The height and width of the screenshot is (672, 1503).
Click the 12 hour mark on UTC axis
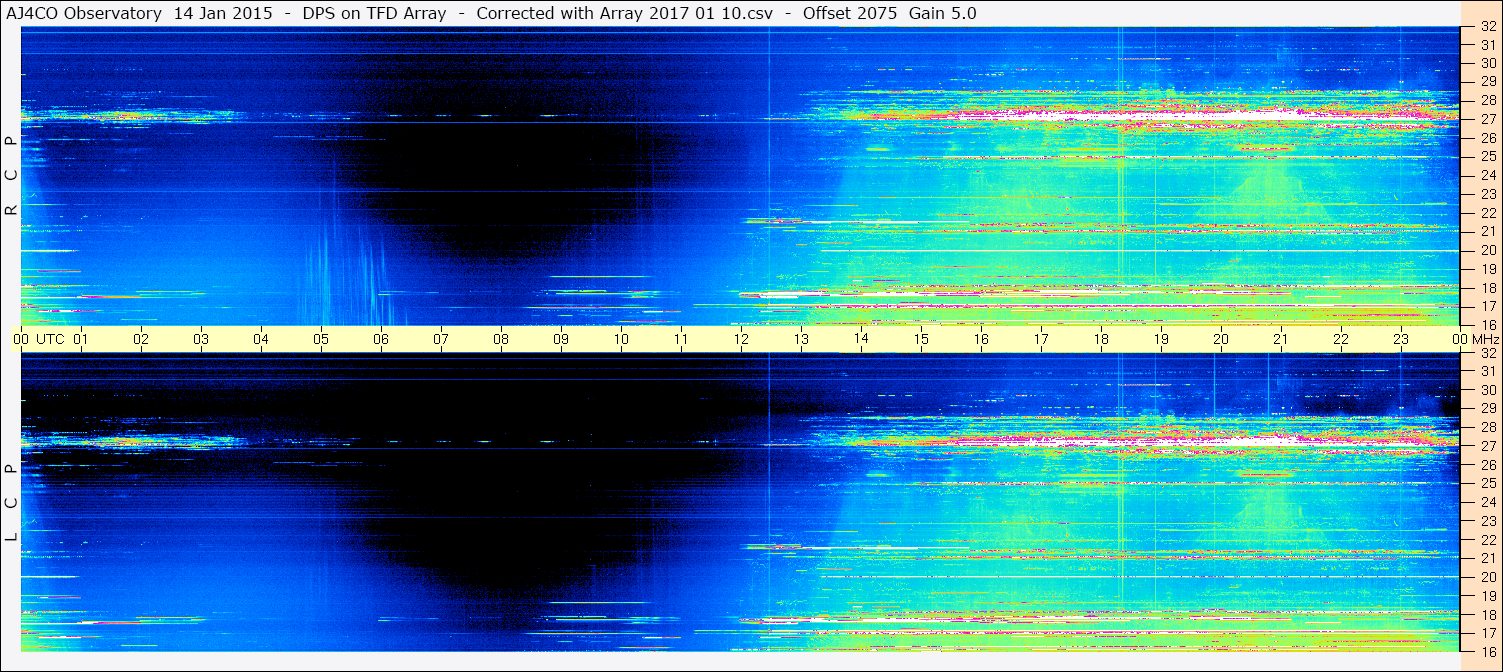(741, 339)
